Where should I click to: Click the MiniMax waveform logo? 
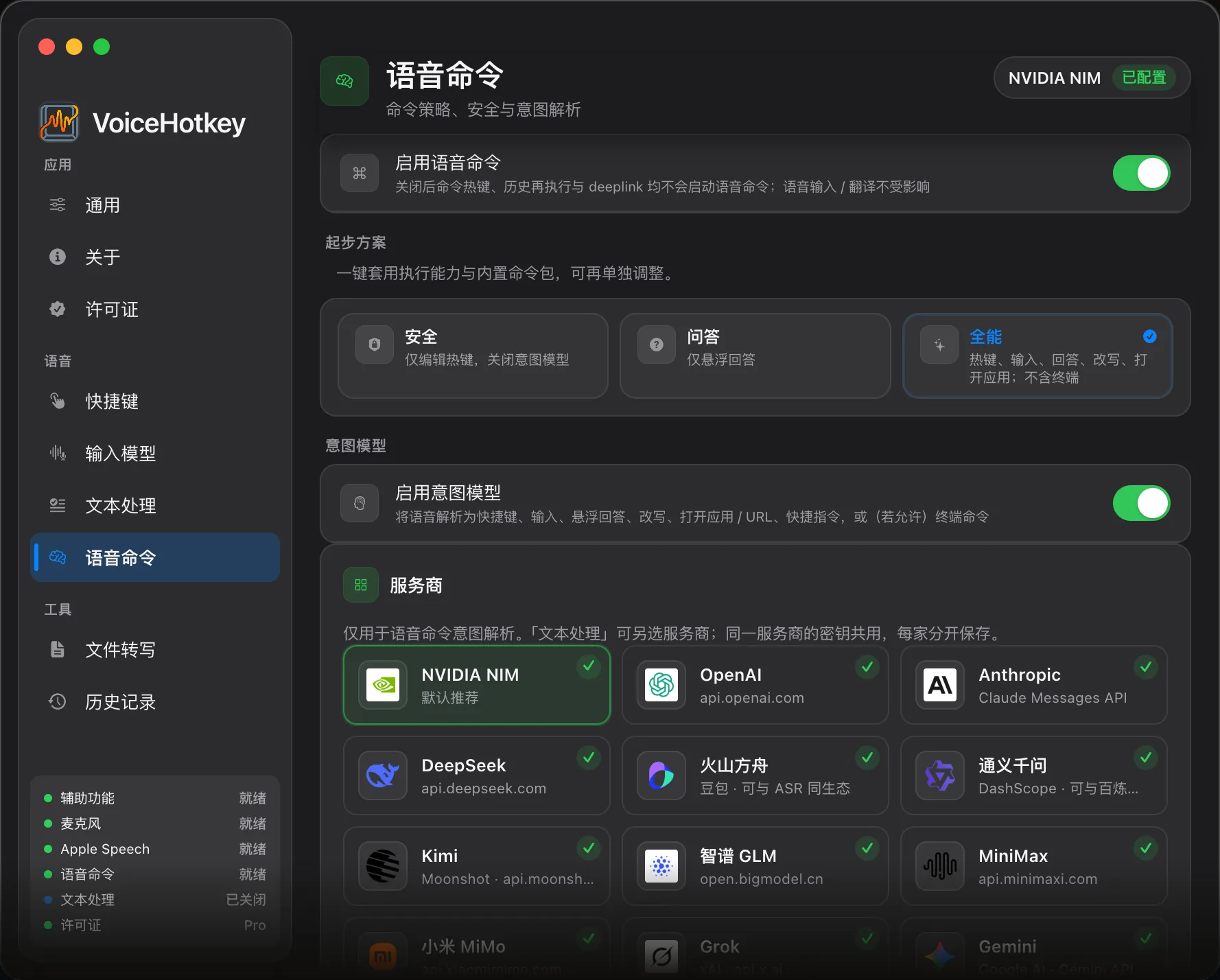pyautogui.click(x=940, y=866)
